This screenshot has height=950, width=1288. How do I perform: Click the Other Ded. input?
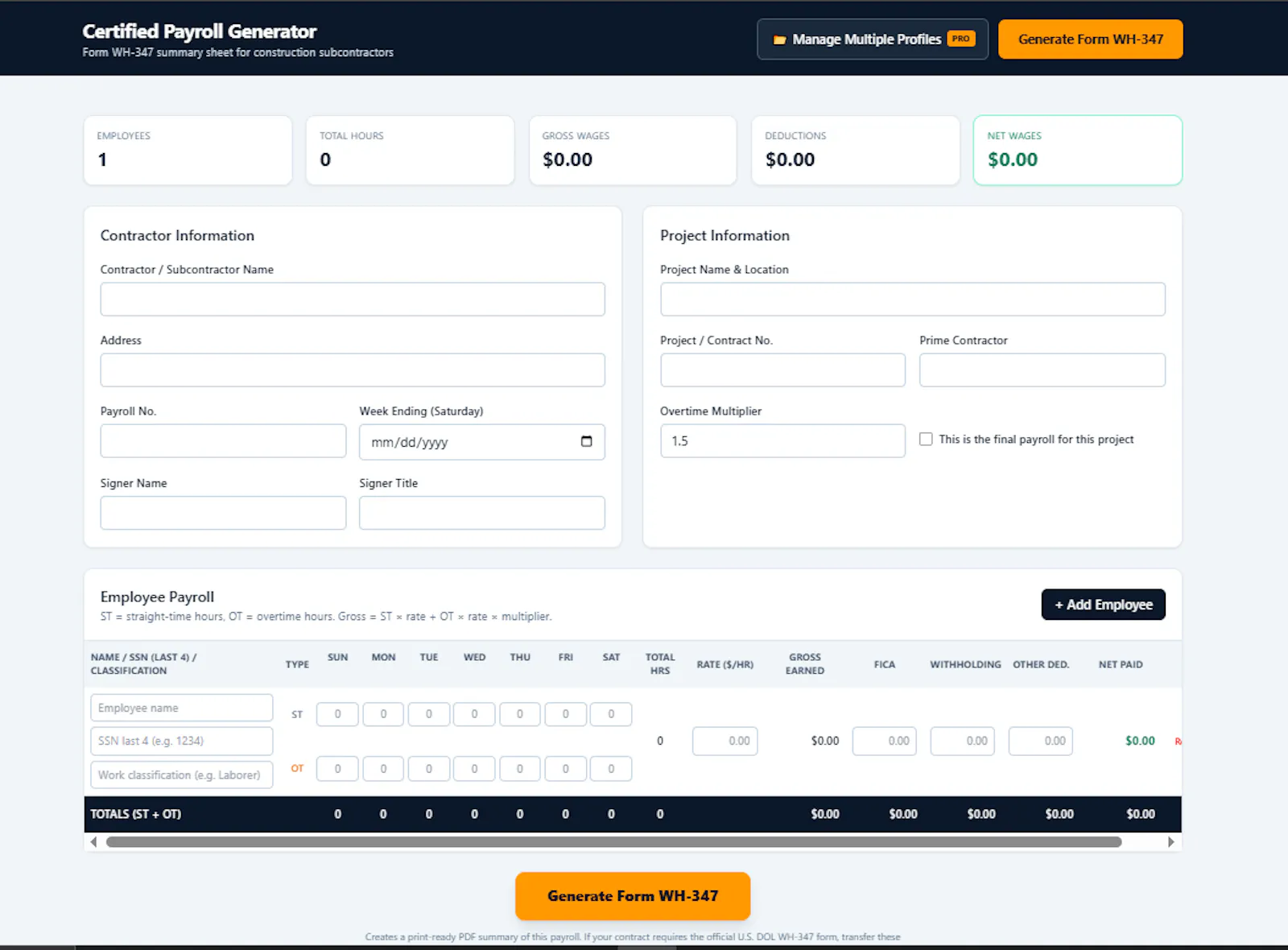tap(1041, 741)
